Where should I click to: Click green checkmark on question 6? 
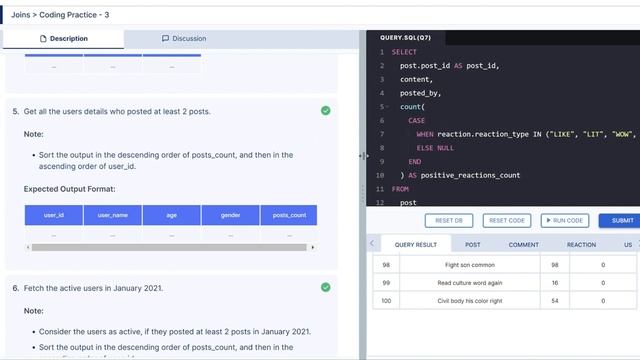[x=325, y=287]
